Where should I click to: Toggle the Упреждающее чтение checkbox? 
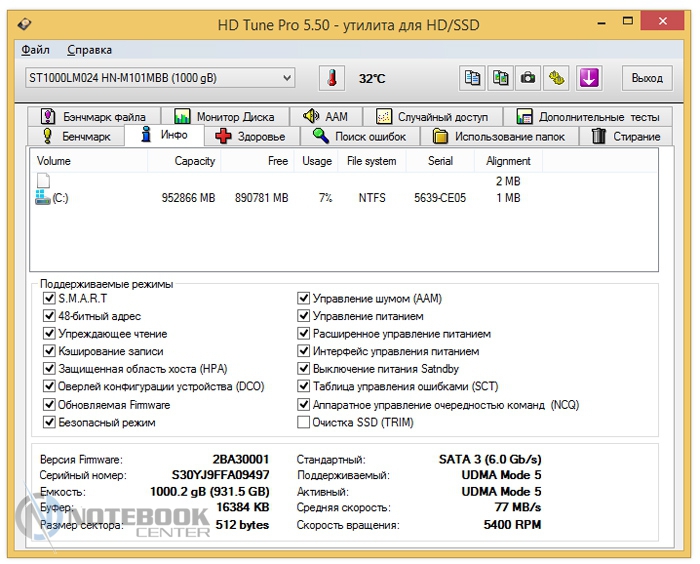click(49, 333)
